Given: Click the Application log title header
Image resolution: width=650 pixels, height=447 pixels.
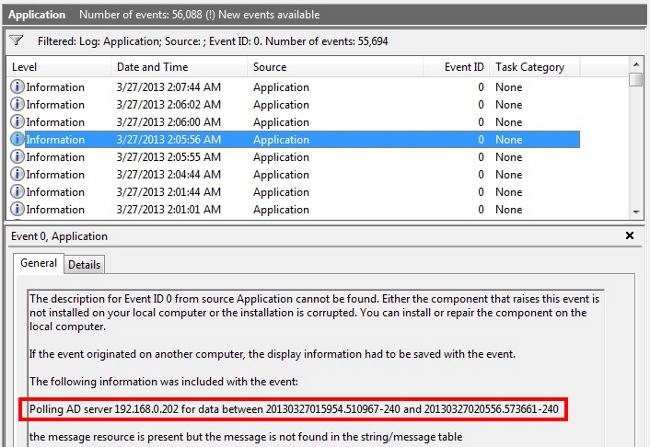Looking at the screenshot, I should 36,15.
